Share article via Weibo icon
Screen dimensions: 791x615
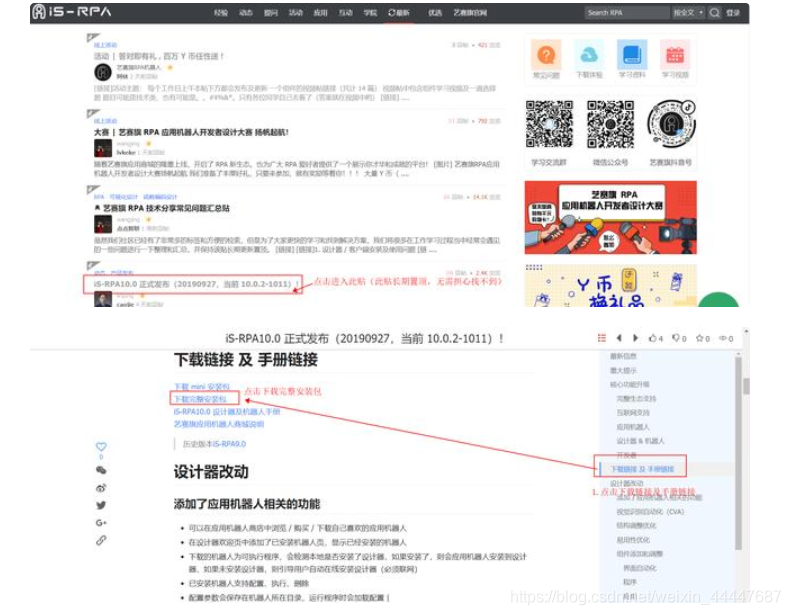click(x=101, y=488)
